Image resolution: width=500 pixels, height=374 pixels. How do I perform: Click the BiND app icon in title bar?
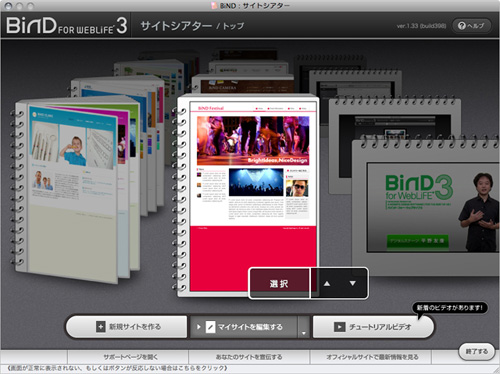215,5
